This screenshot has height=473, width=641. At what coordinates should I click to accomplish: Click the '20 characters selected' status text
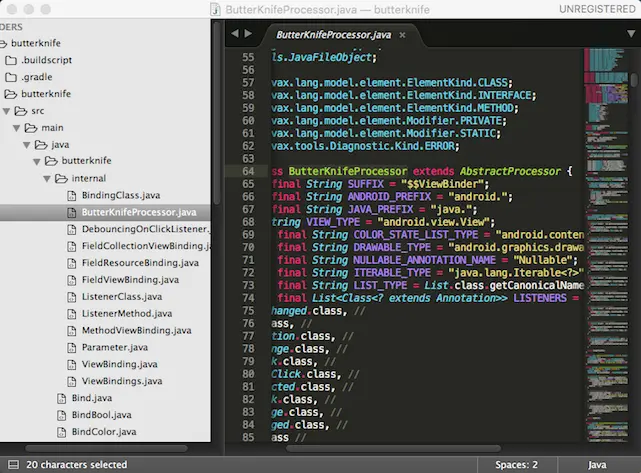click(76, 464)
